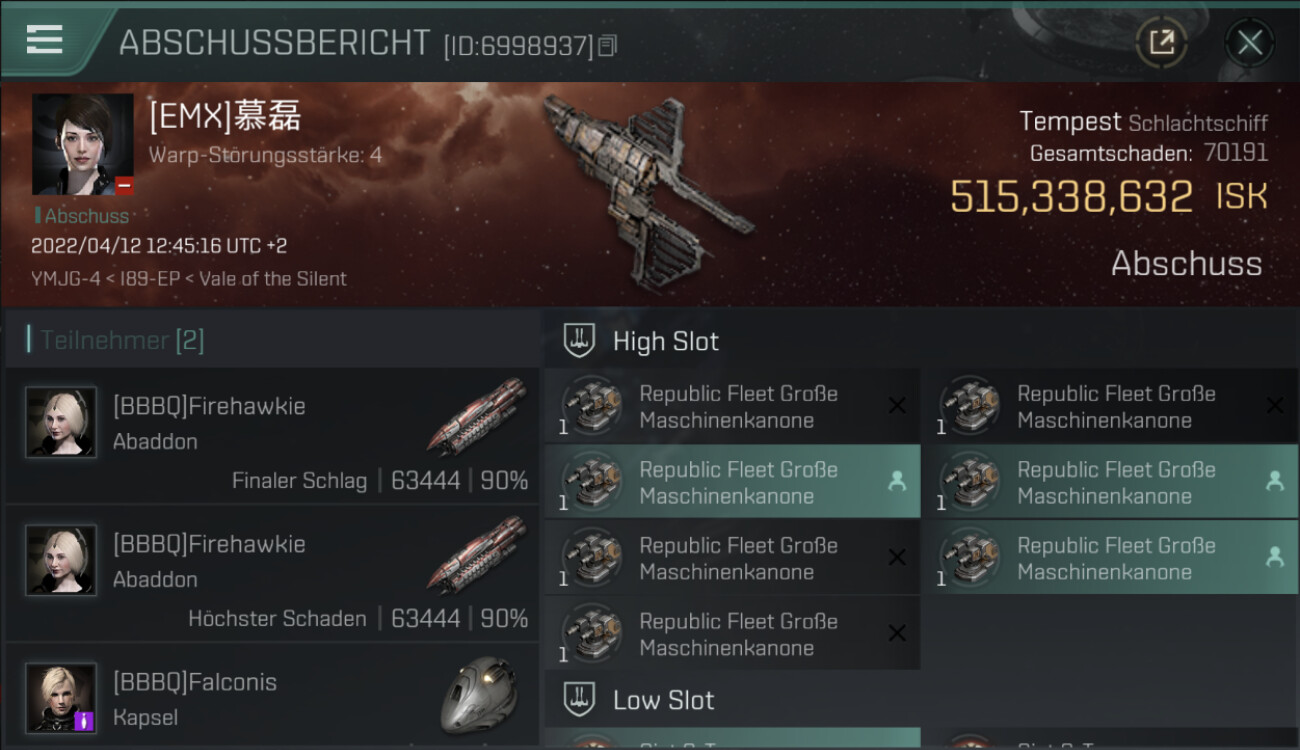This screenshot has width=1300, height=750.
Task: Copy the kill report ID
Action: tap(608, 45)
